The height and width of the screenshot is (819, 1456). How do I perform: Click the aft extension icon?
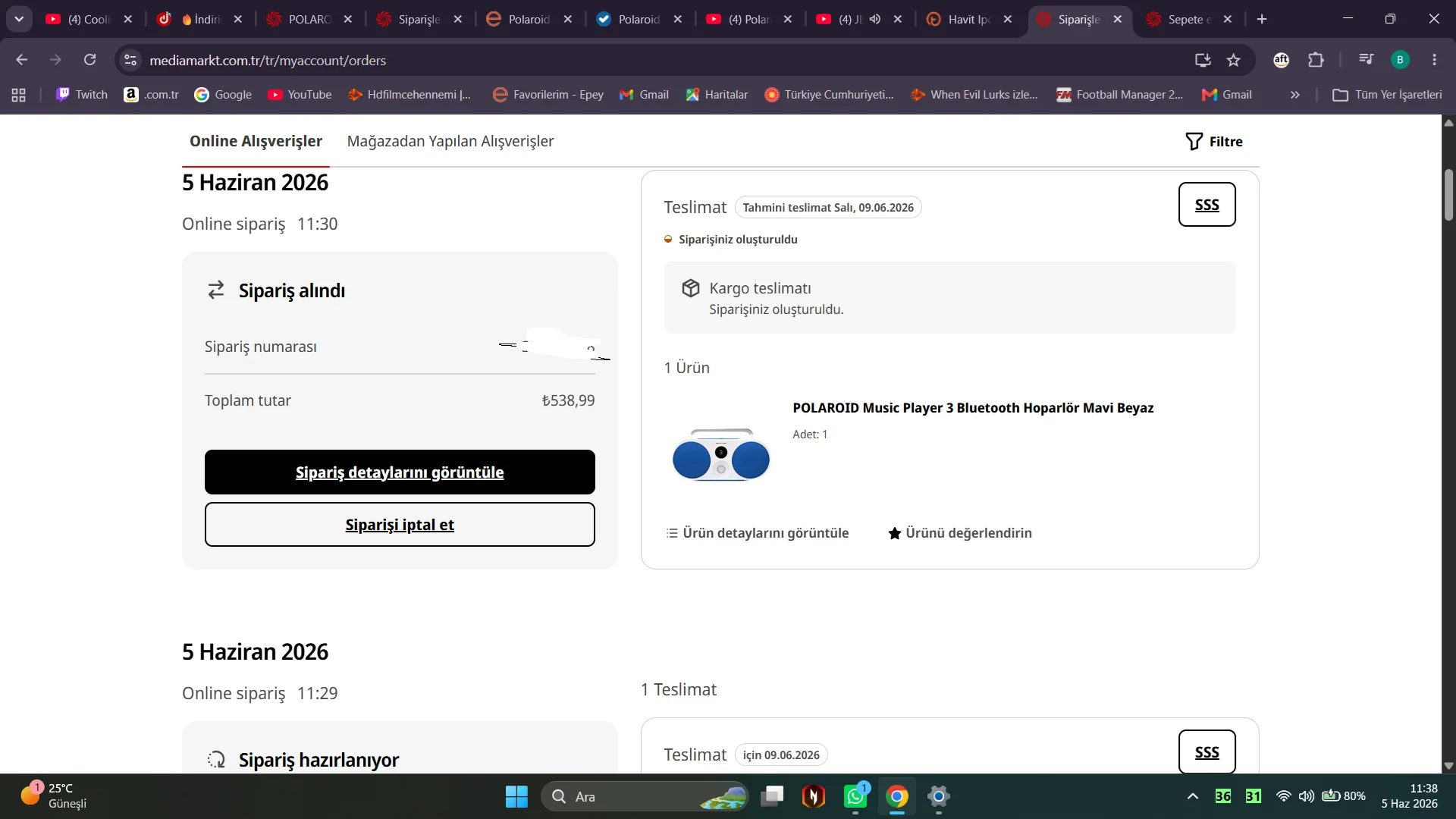click(x=1282, y=60)
